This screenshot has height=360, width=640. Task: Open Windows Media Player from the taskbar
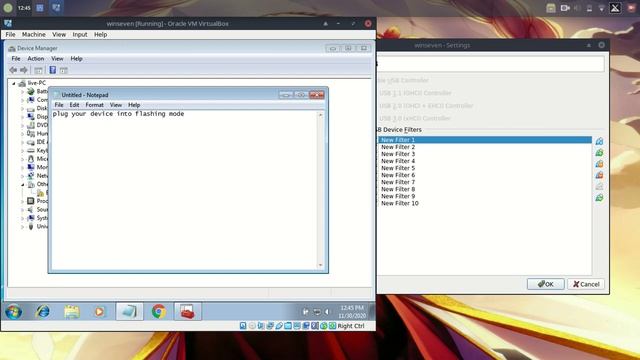click(99, 312)
